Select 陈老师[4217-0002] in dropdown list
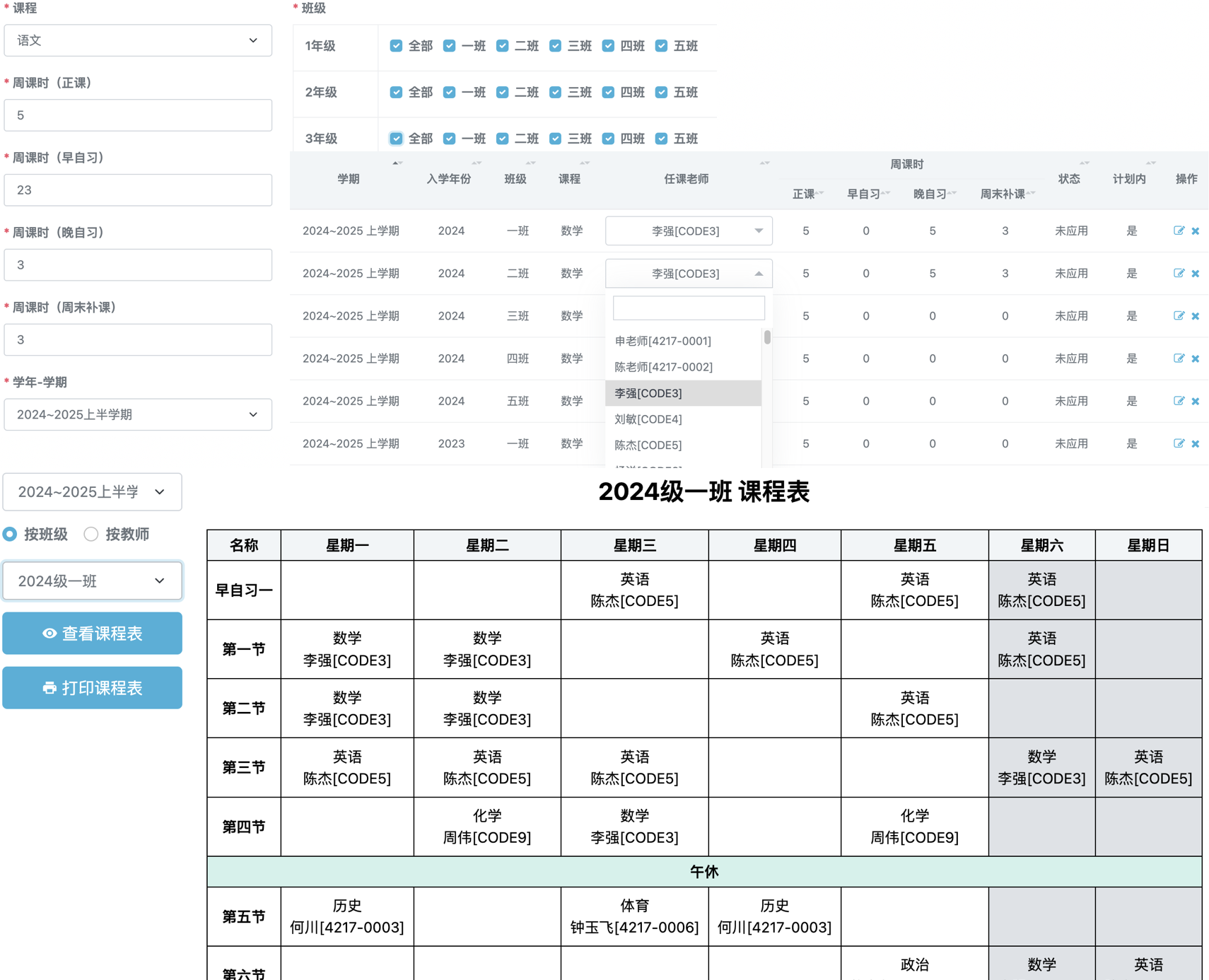The height and width of the screenshot is (980, 1209). click(x=663, y=367)
